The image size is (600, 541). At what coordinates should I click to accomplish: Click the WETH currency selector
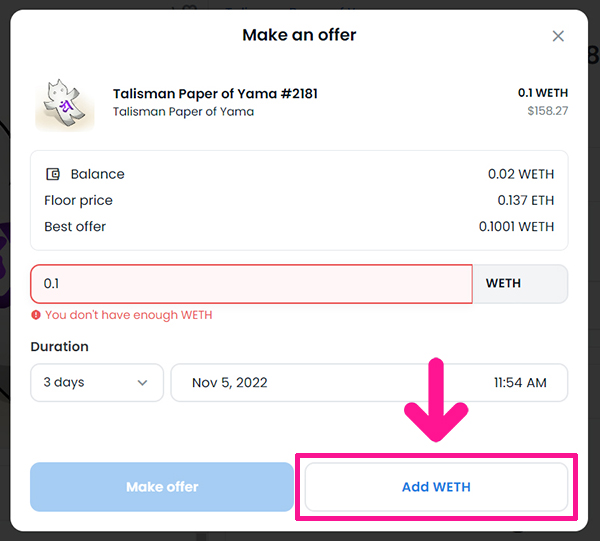click(520, 284)
